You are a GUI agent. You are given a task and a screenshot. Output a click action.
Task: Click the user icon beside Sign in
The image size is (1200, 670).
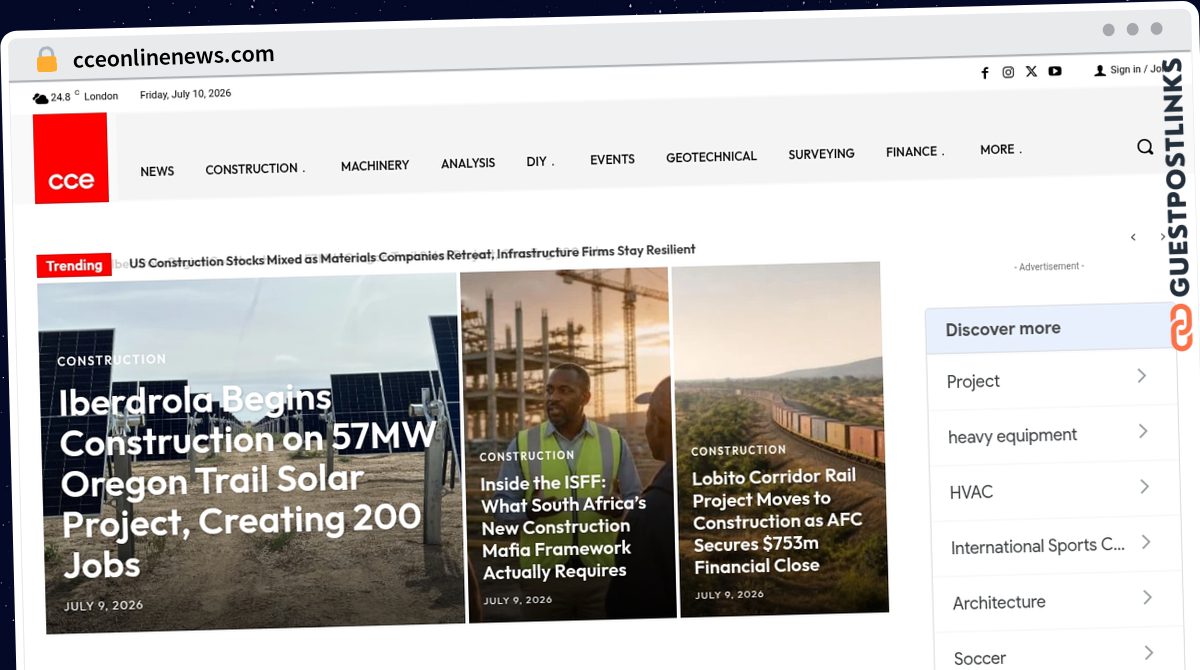(x=1100, y=70)
